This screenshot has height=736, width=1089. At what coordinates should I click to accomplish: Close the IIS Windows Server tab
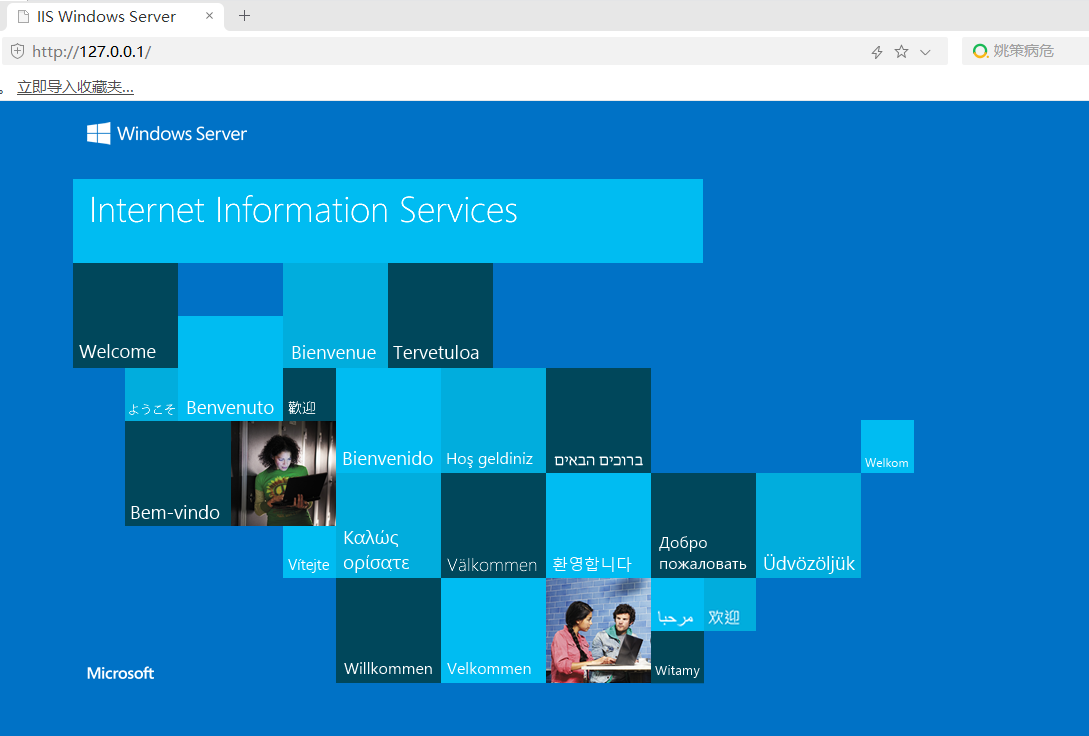[209, 16]
